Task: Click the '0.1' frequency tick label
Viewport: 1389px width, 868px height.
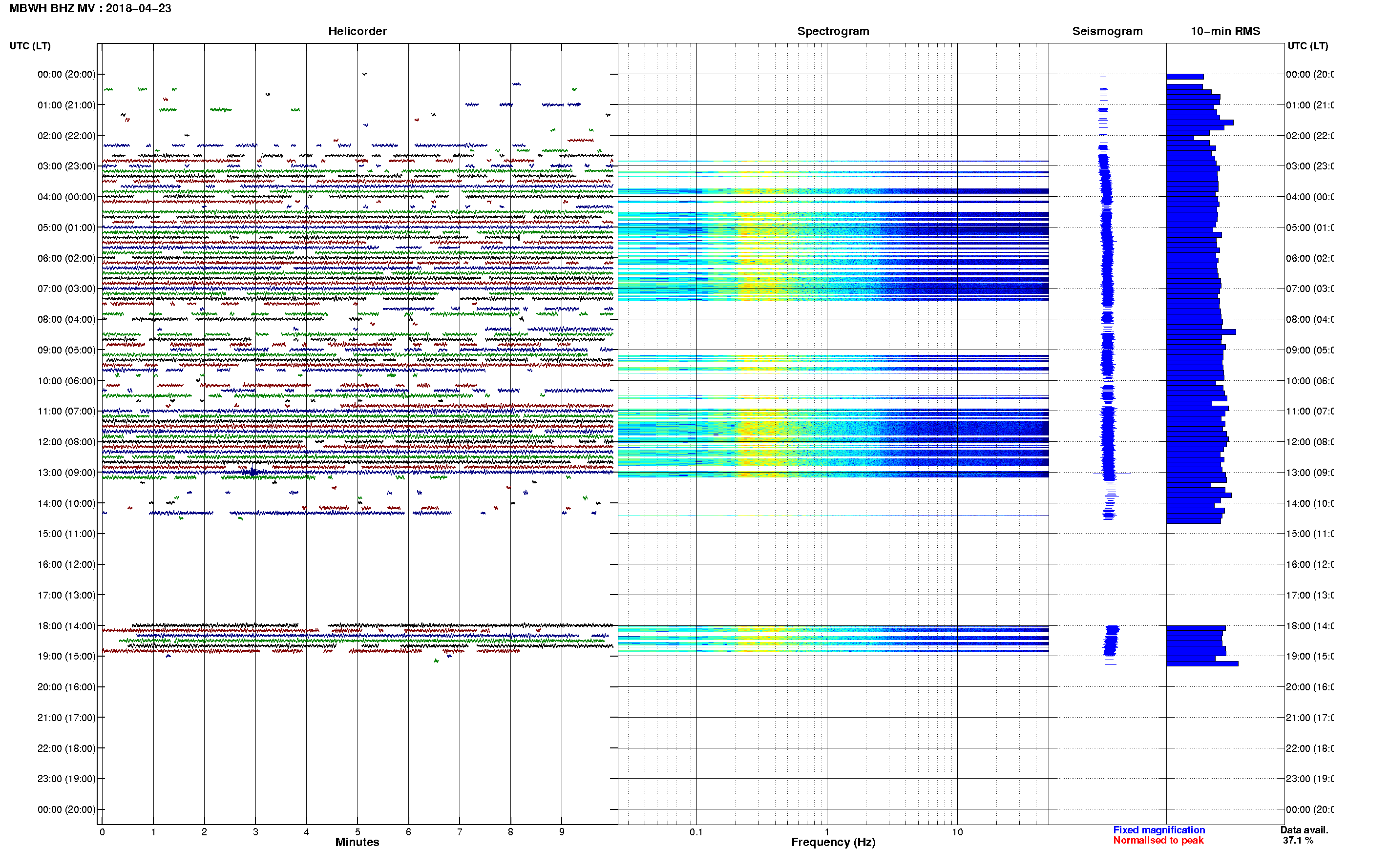Action: 696,832
